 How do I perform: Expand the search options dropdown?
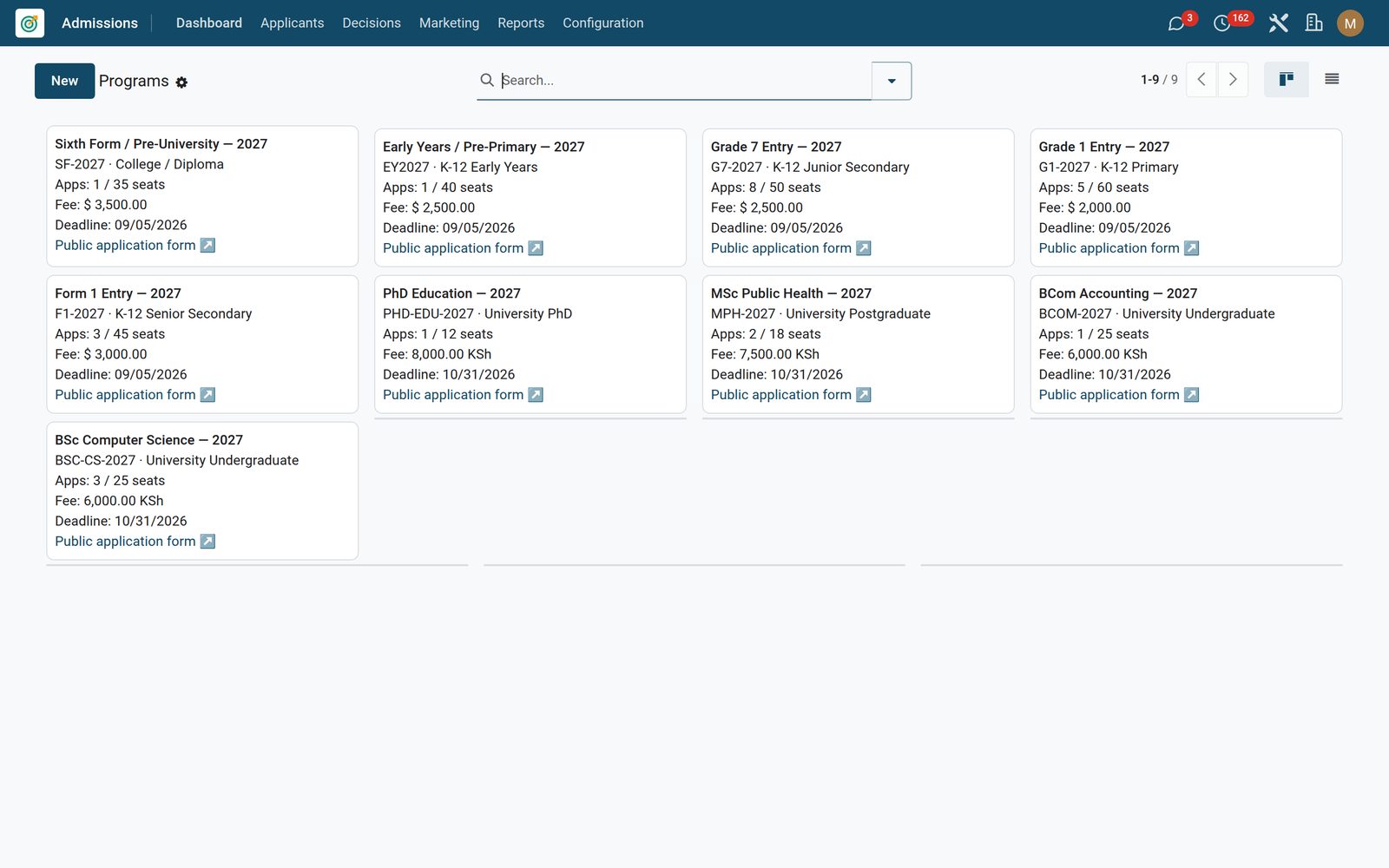coord(892,81)
